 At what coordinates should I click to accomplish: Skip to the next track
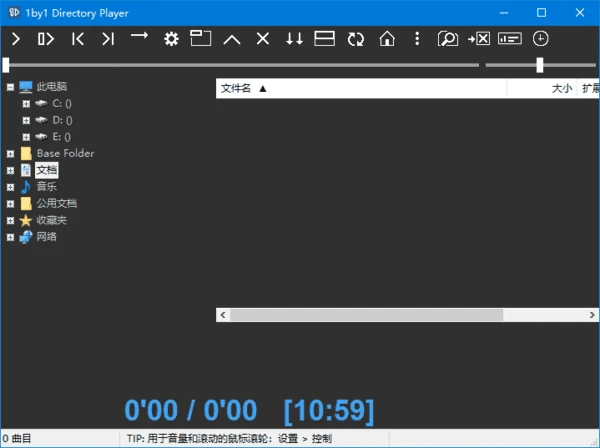click(x=107, y=39)
